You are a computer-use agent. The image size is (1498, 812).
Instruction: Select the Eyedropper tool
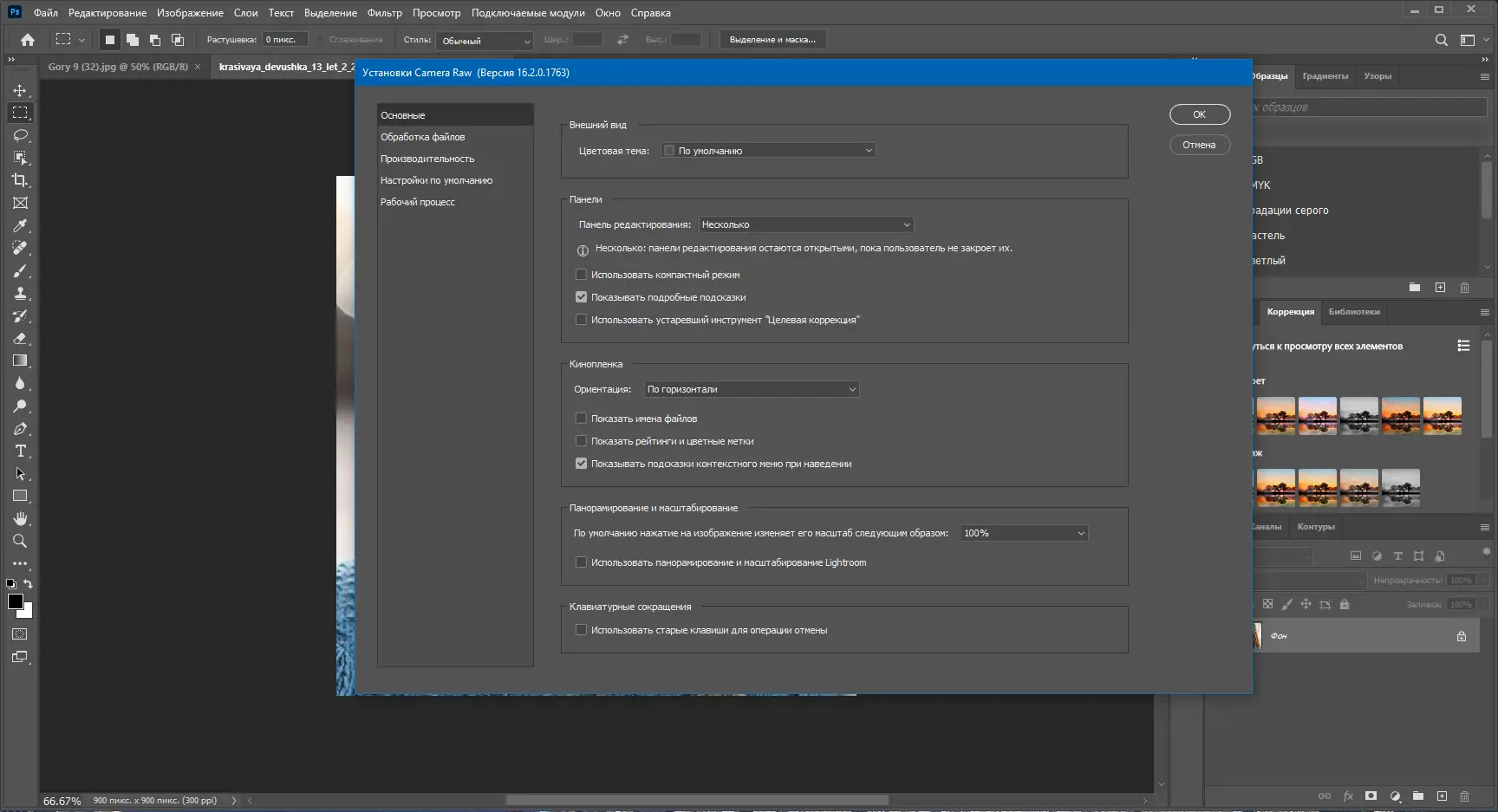tap(20, 225)
